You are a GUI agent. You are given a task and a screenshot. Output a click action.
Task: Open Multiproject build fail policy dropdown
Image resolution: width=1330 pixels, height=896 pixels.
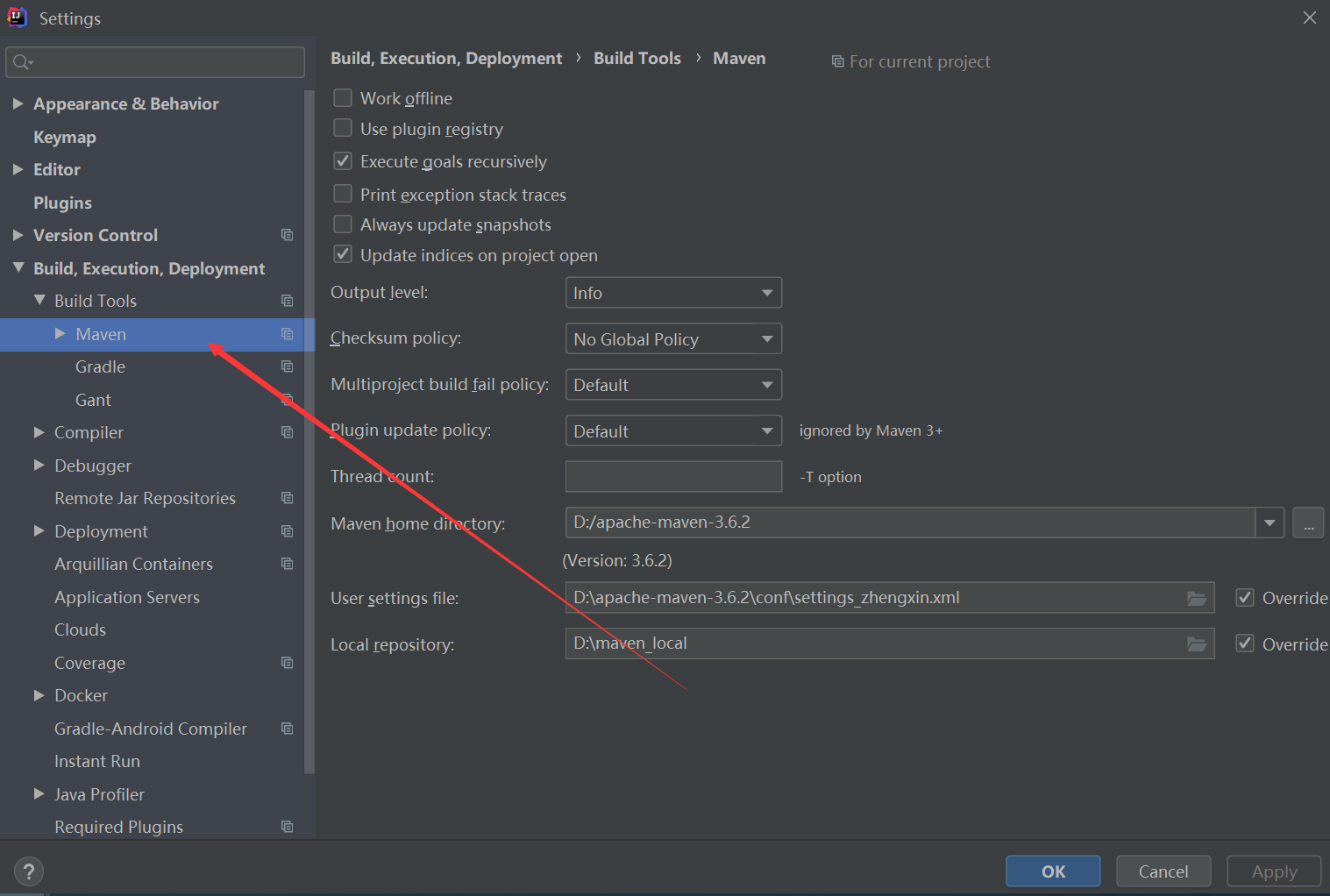click(673, 385)
